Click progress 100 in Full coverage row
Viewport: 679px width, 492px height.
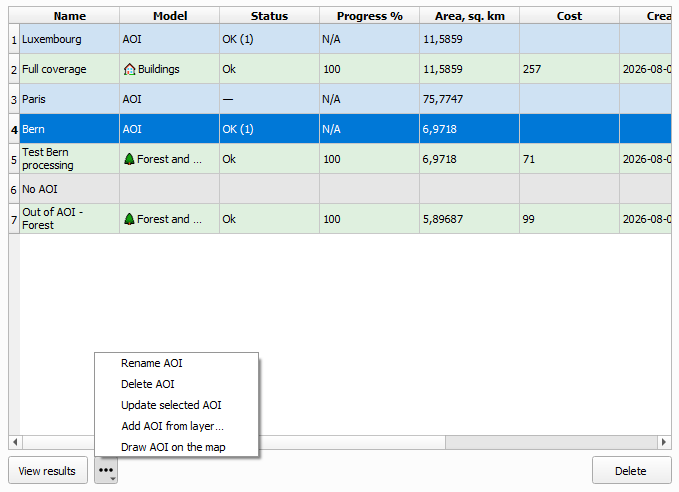332,69
